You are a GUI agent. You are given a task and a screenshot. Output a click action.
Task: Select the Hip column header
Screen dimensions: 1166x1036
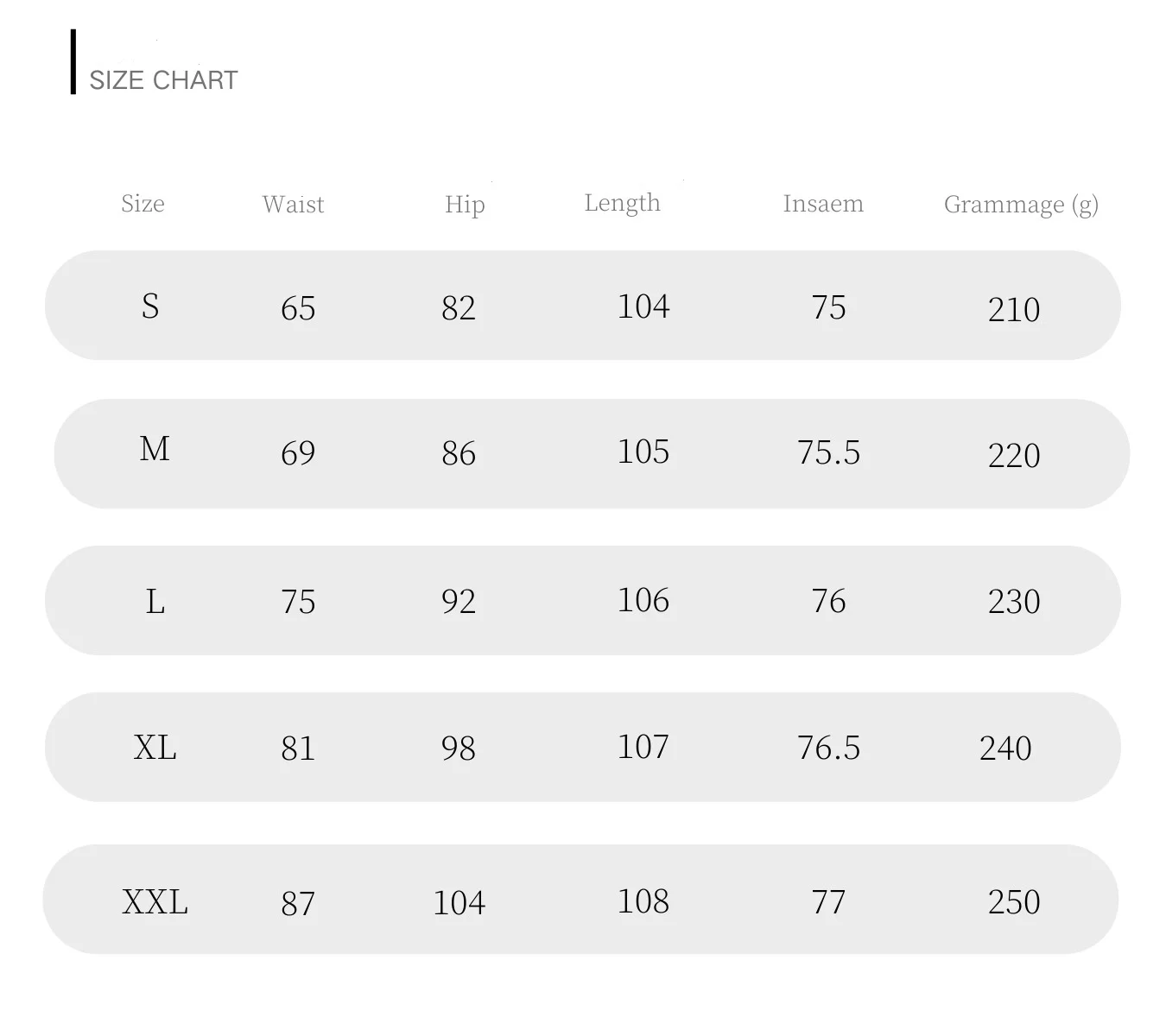(465, 205)
